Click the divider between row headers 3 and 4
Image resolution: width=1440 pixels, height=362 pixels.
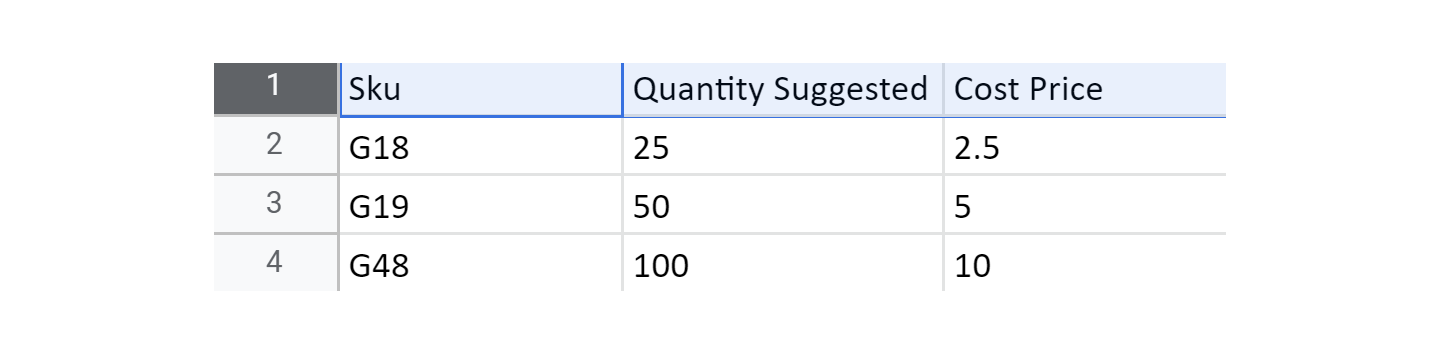(x=276, y=233)
